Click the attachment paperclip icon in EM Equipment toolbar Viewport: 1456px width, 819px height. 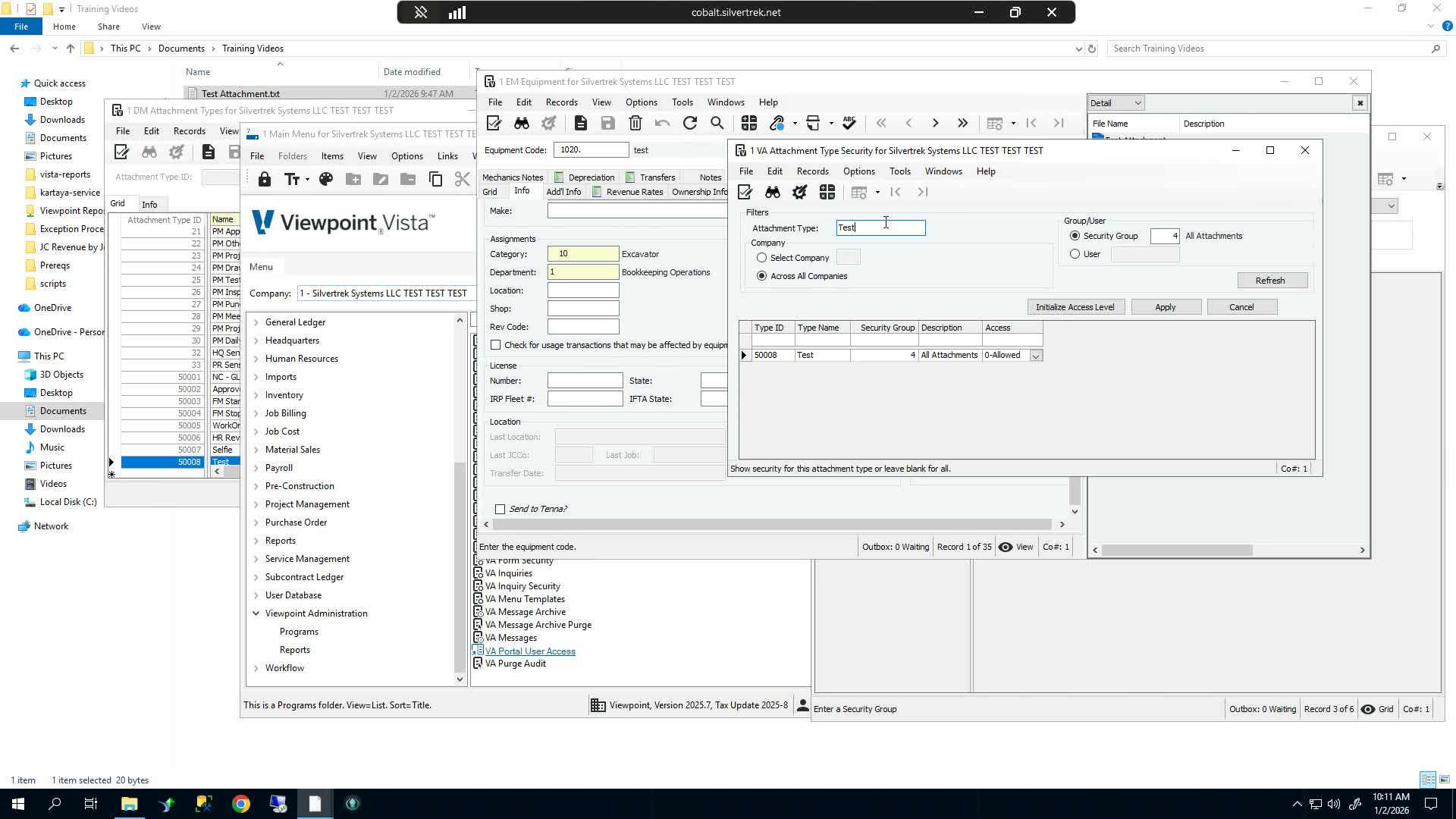[777, 123]
